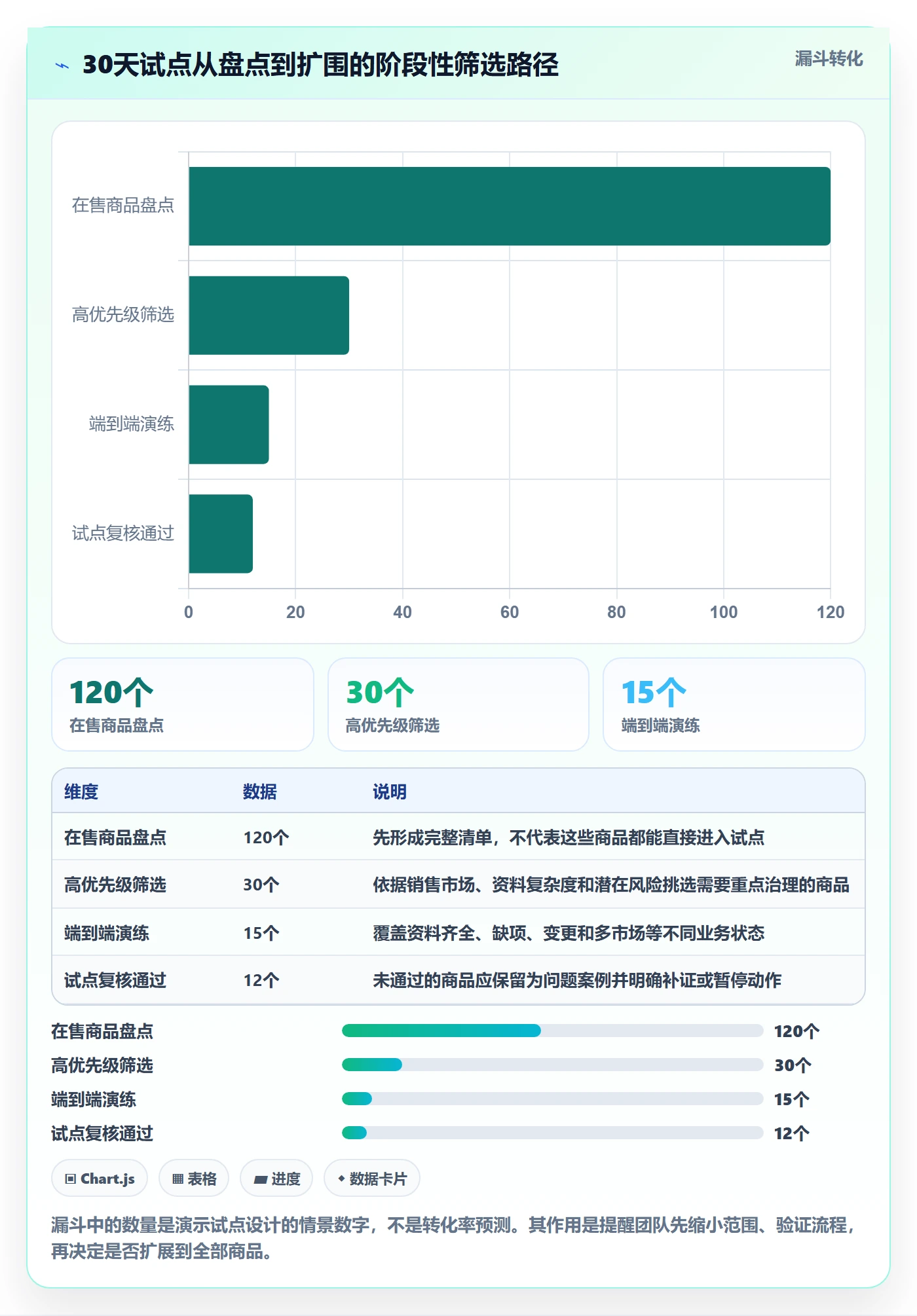Click the 在售商品盘点 chart axis label

pyautogui.click(x=123, y=206)
